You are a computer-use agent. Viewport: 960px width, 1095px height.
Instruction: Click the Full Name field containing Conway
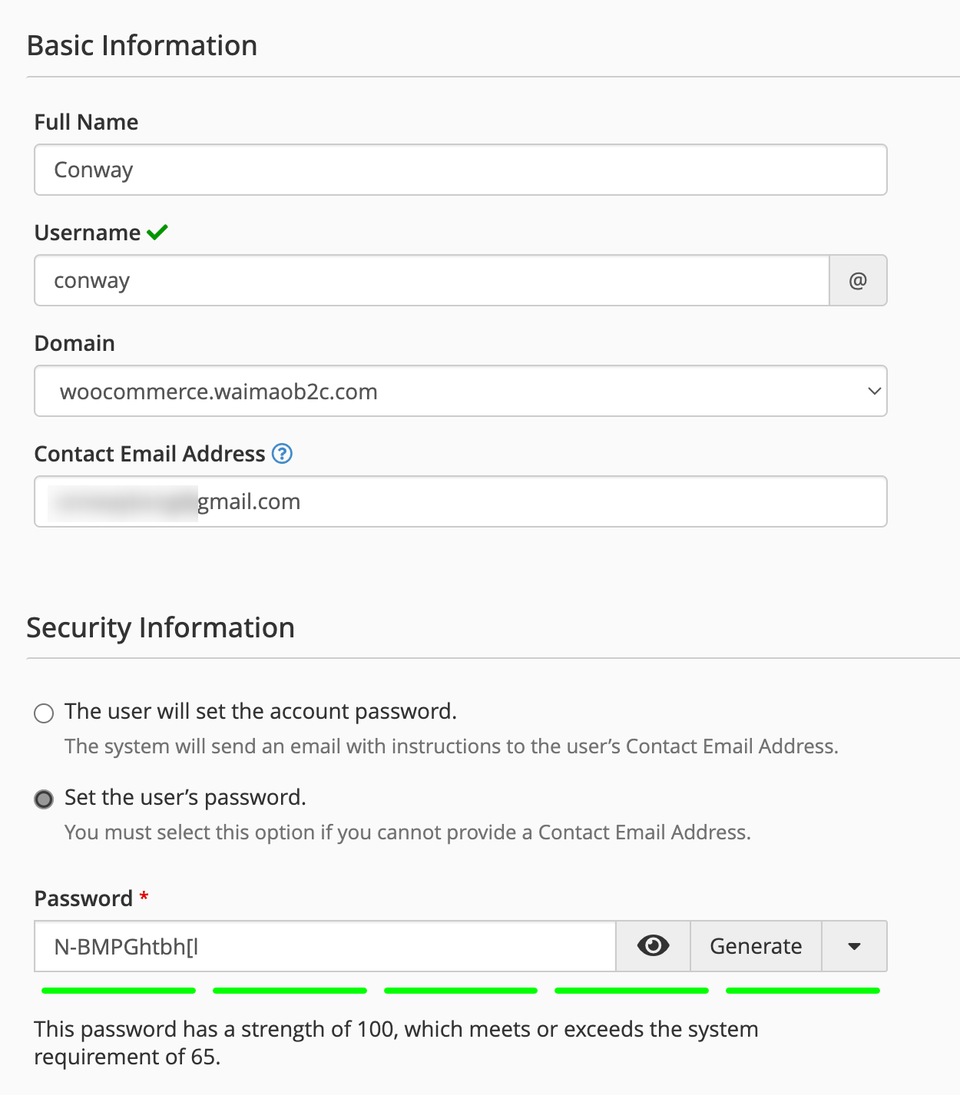tap(461, 170)
